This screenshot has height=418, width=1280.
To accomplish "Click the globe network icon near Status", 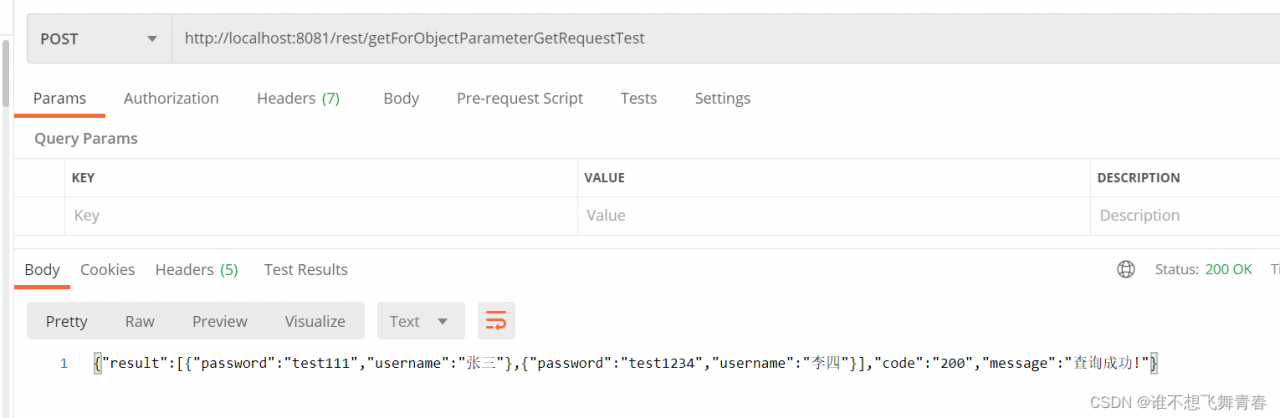I will (1126, 269).
